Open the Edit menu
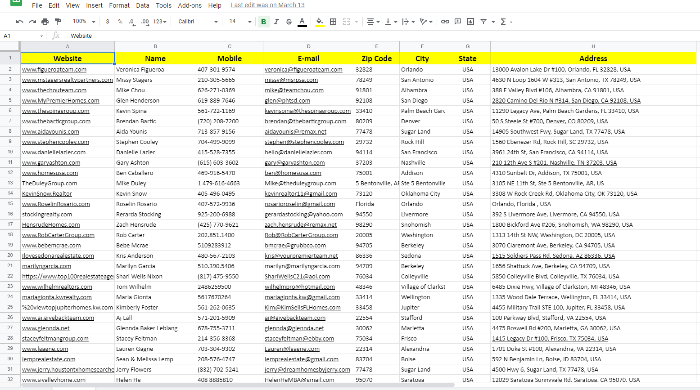Viewport: 700px width, 390px height. 54,5
